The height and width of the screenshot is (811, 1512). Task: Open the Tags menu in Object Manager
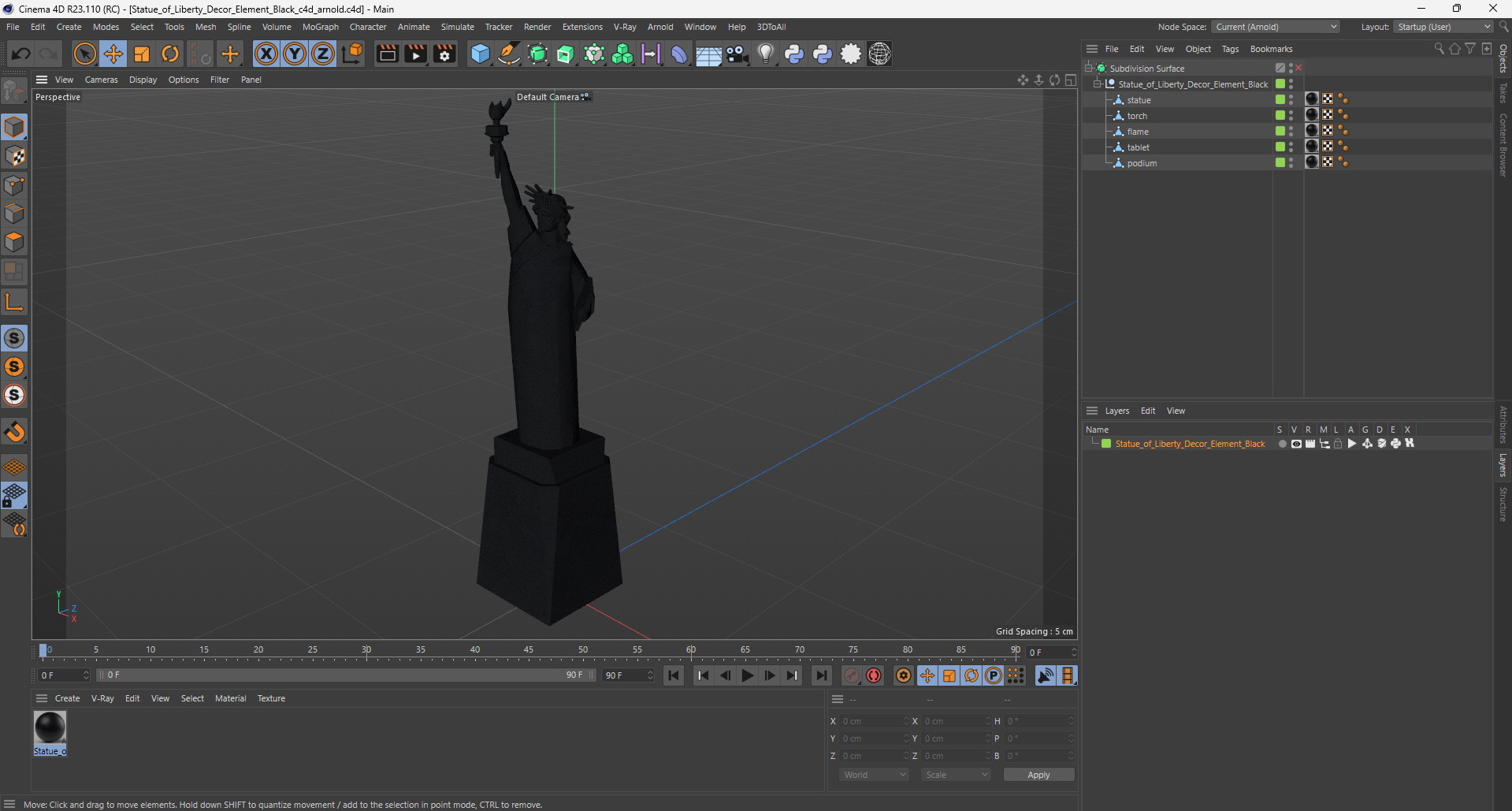[1230, 49]
